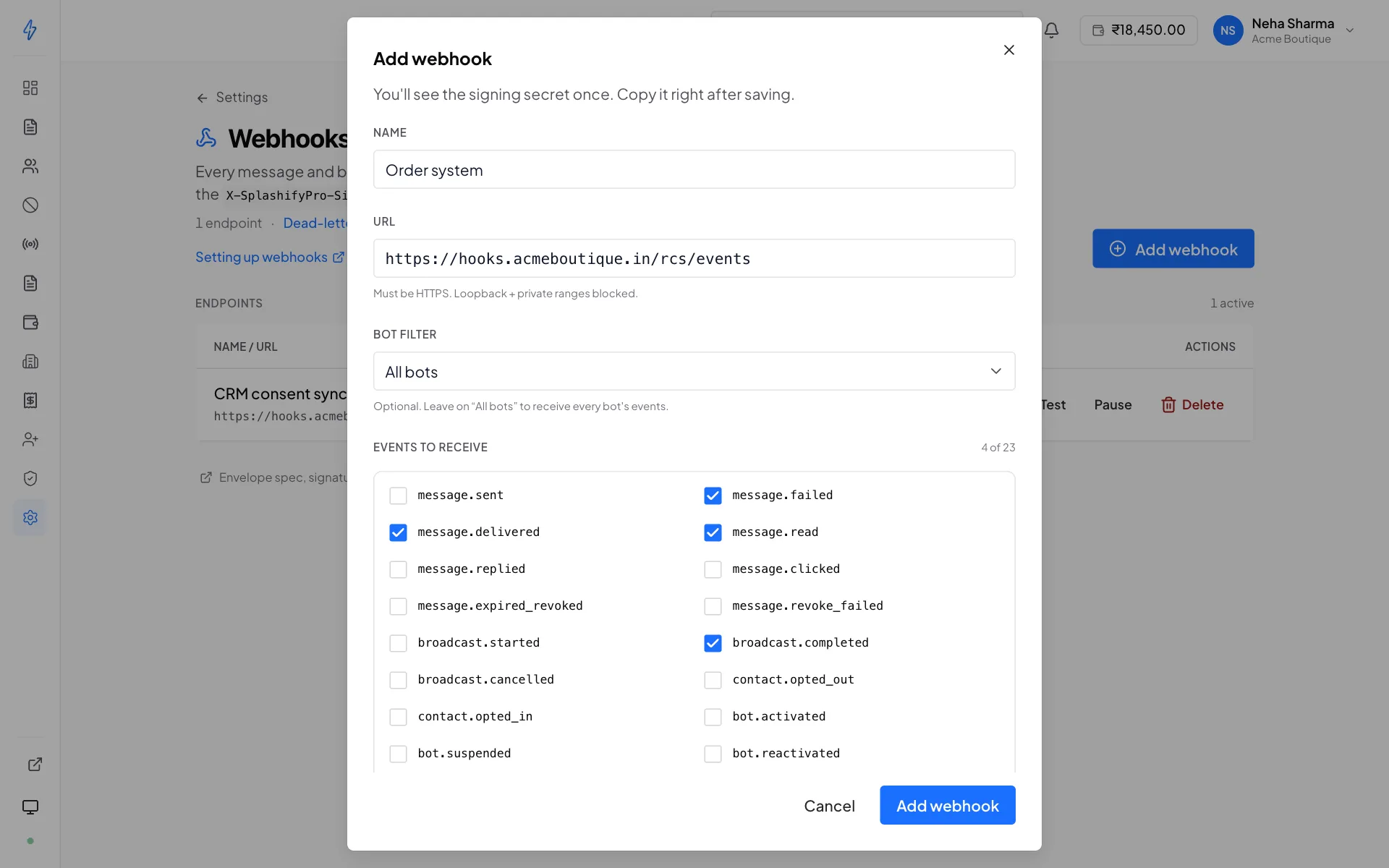Pause the CRM consent sync endpoint
The height and width of the screenshot is (868, 1389).
tap(1113, 405)
